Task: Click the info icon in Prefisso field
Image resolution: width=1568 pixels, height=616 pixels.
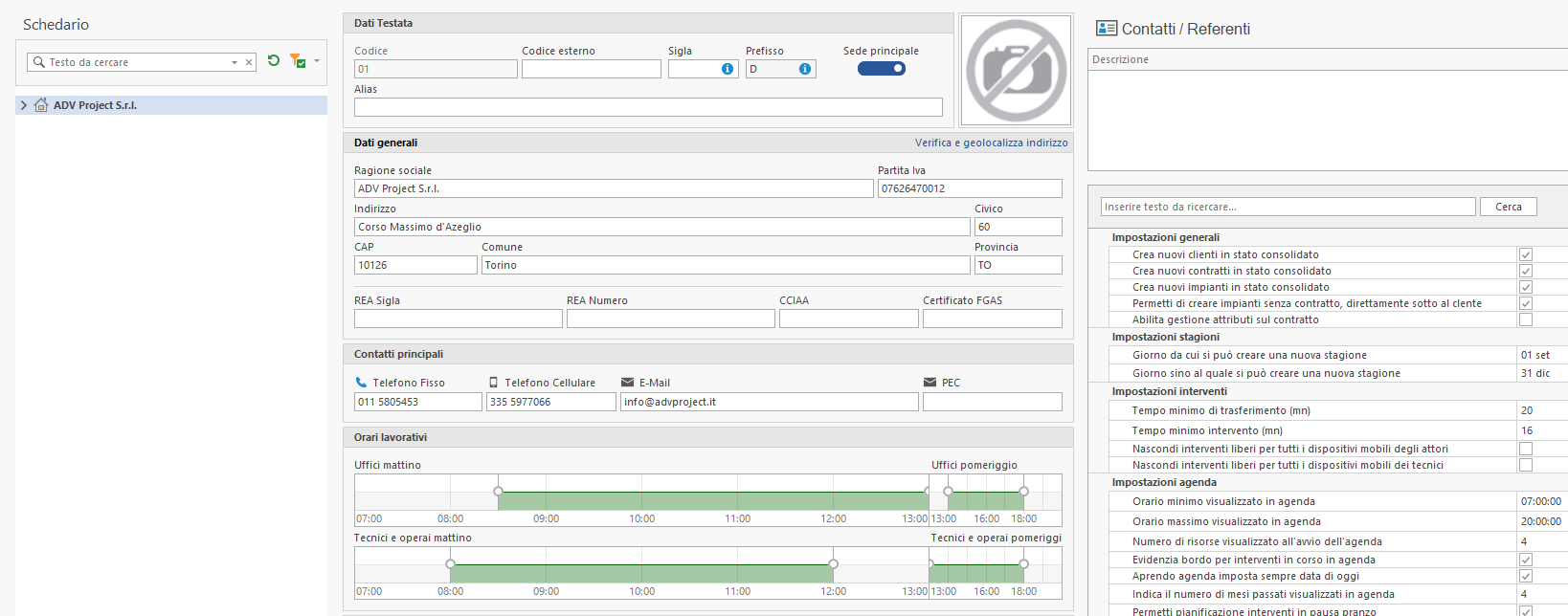Action: [805, 69]
